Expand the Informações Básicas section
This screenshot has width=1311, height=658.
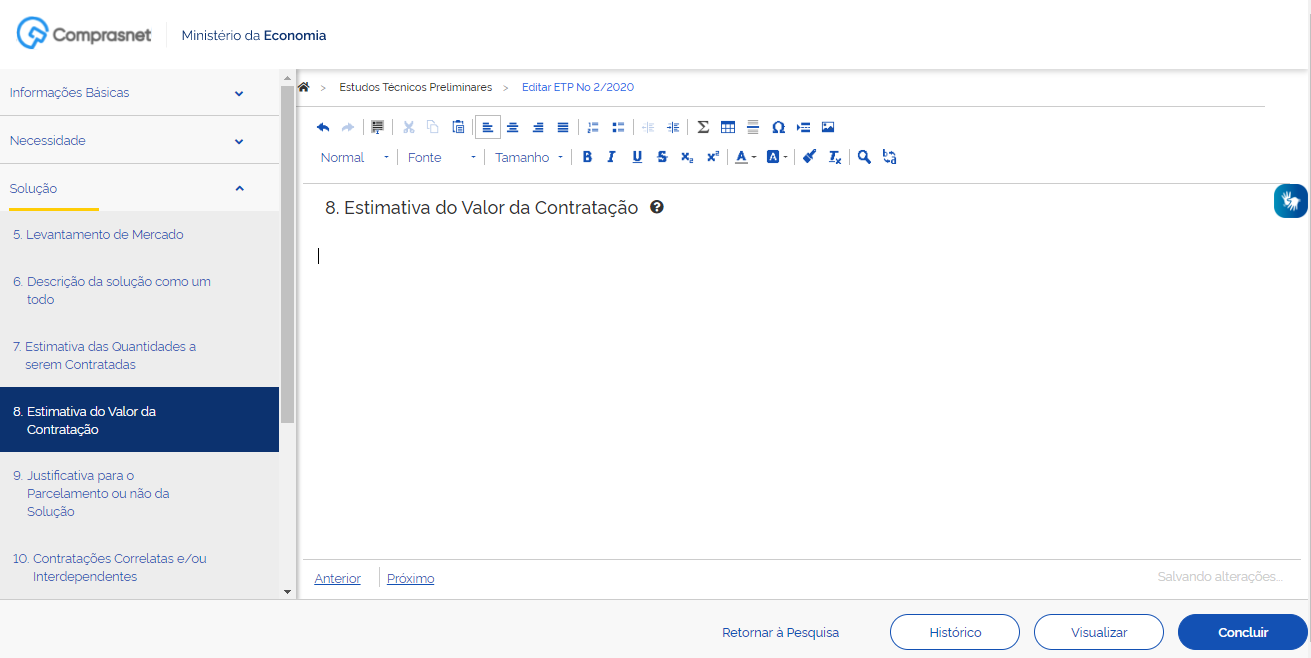tap(140, 92)
